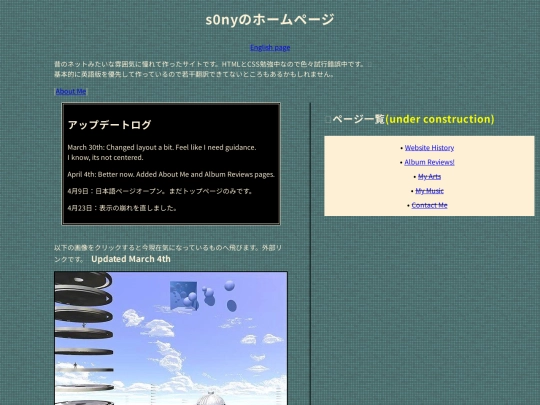Screen dimensions: 540x405
Task: Click the intro line mentioning HTMLとCSS
Action: click(x=210, y=64)
